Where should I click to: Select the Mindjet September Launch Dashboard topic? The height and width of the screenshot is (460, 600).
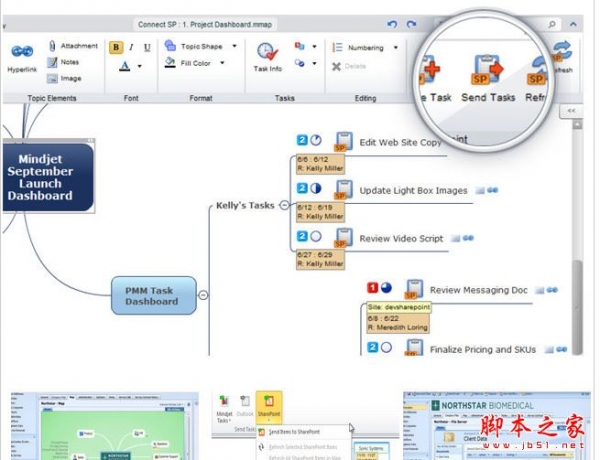click(x=48, y=177)
